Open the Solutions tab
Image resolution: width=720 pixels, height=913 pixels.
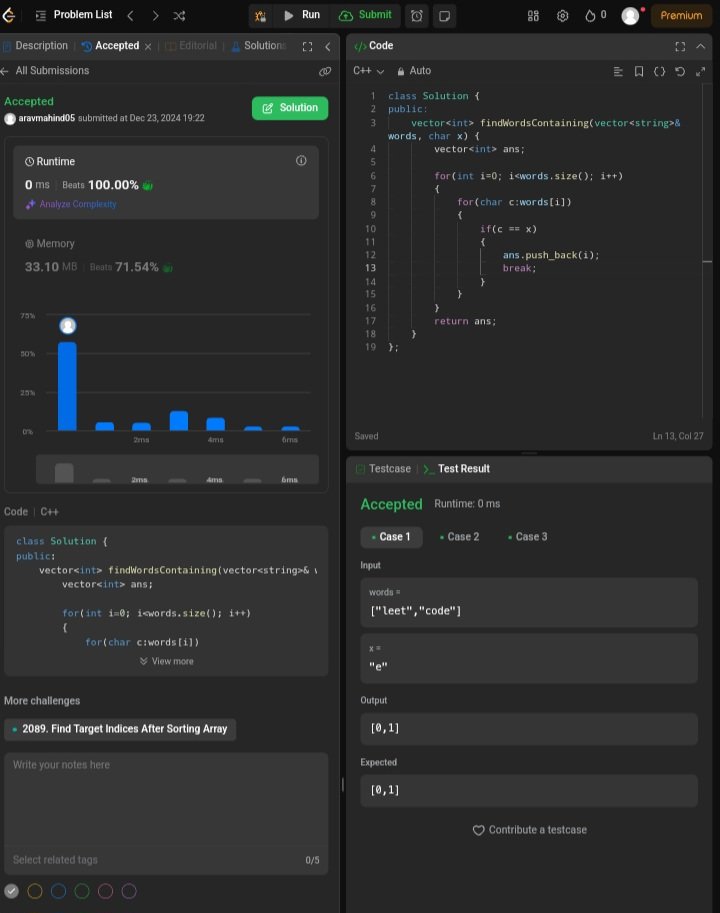tap(258, 46)
